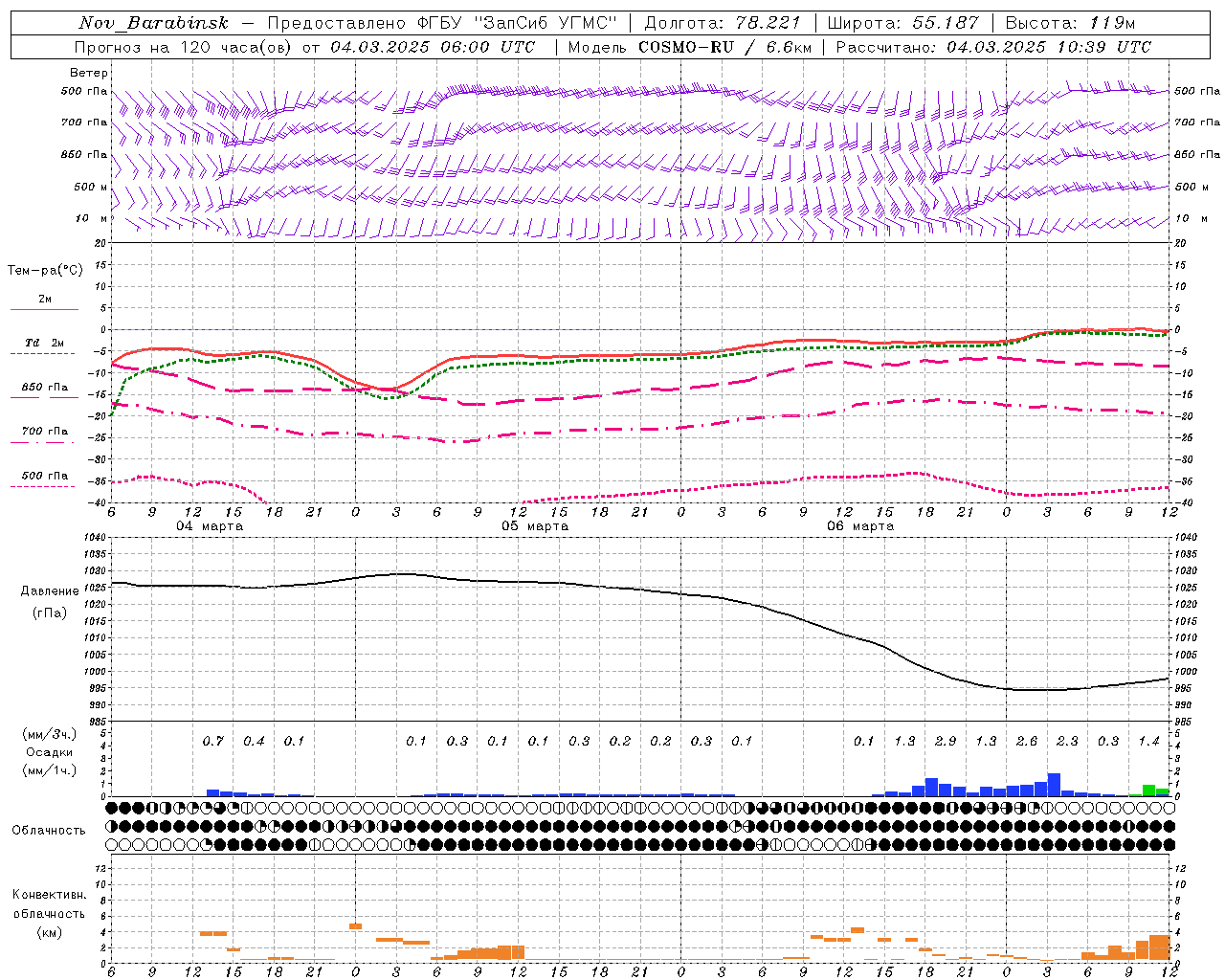
Task: Select the 500 м wind level label on left
Action: pyautogui.click(x=91, y=187)
